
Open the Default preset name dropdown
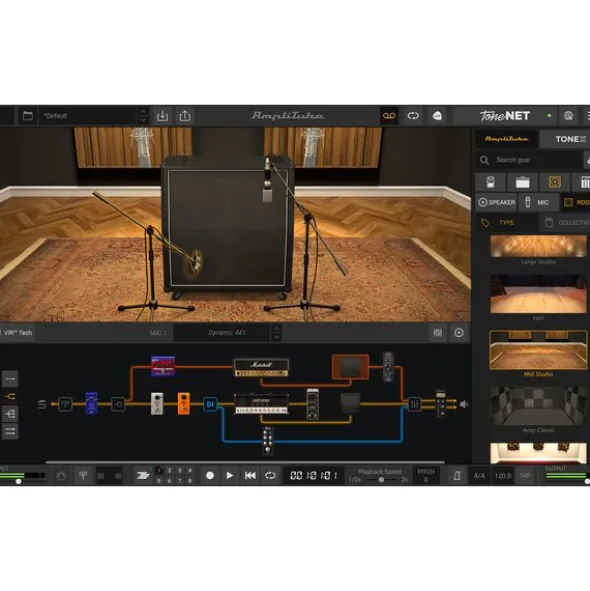click(x=87, y=116)
